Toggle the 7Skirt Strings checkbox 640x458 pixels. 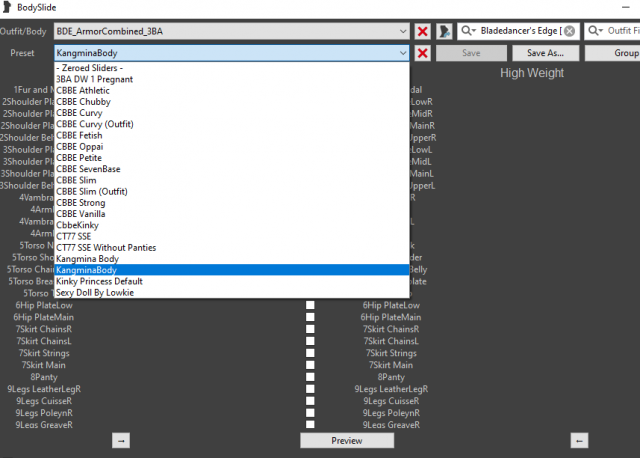(x=310, y=353)
